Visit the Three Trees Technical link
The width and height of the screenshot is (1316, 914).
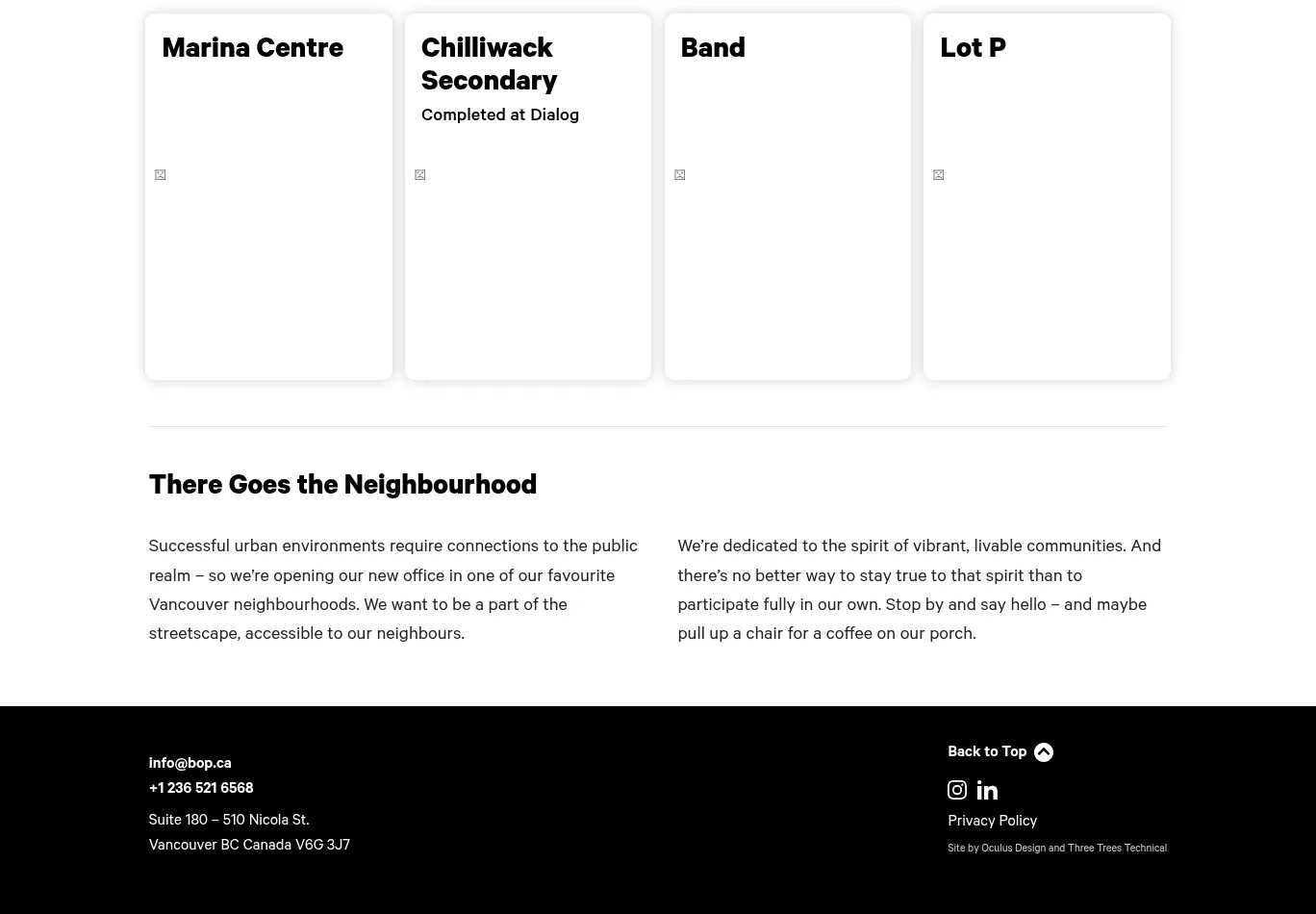[x=1117, y=849]
